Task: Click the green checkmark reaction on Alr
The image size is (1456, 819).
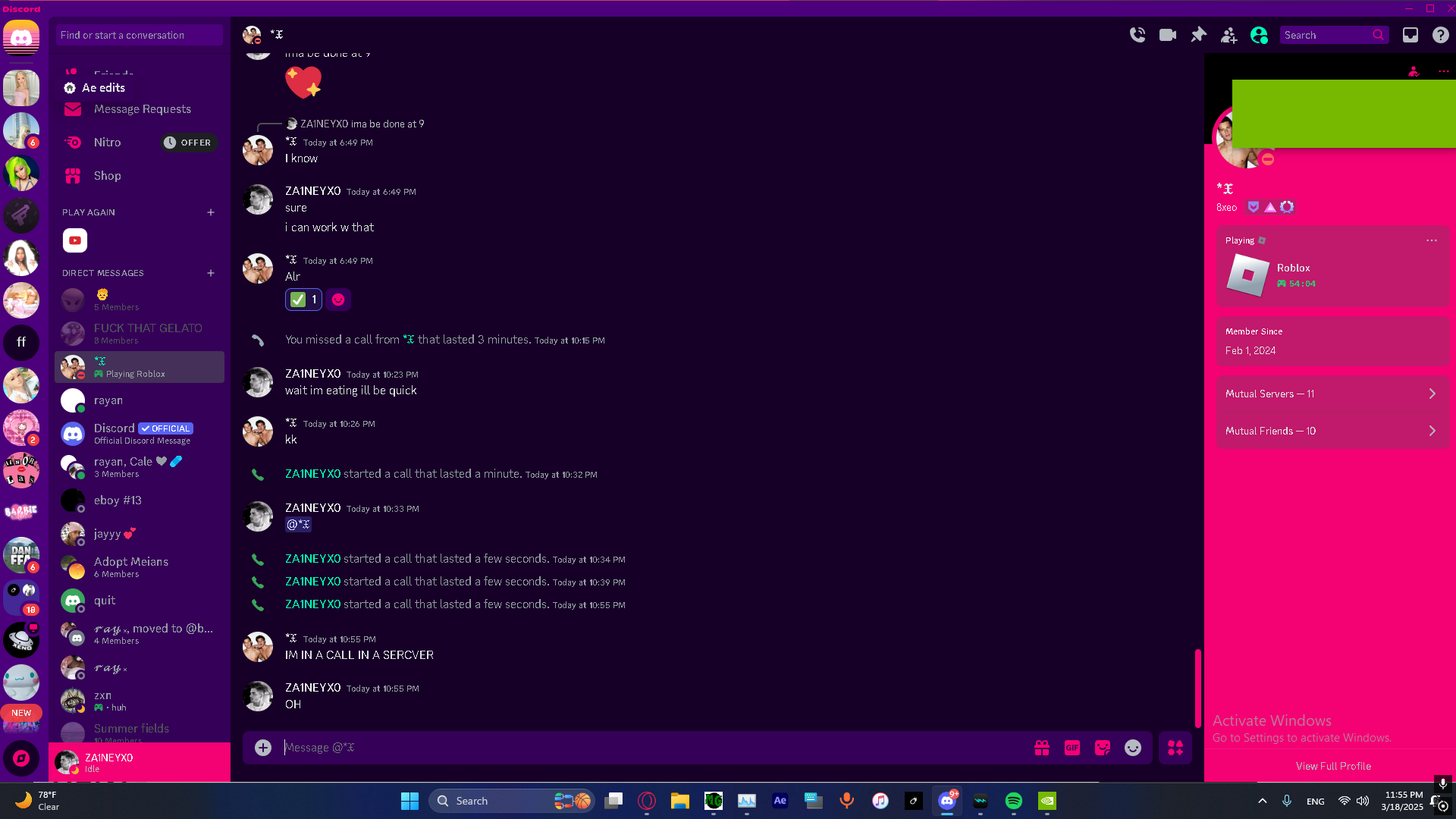Action: (303, 300)
